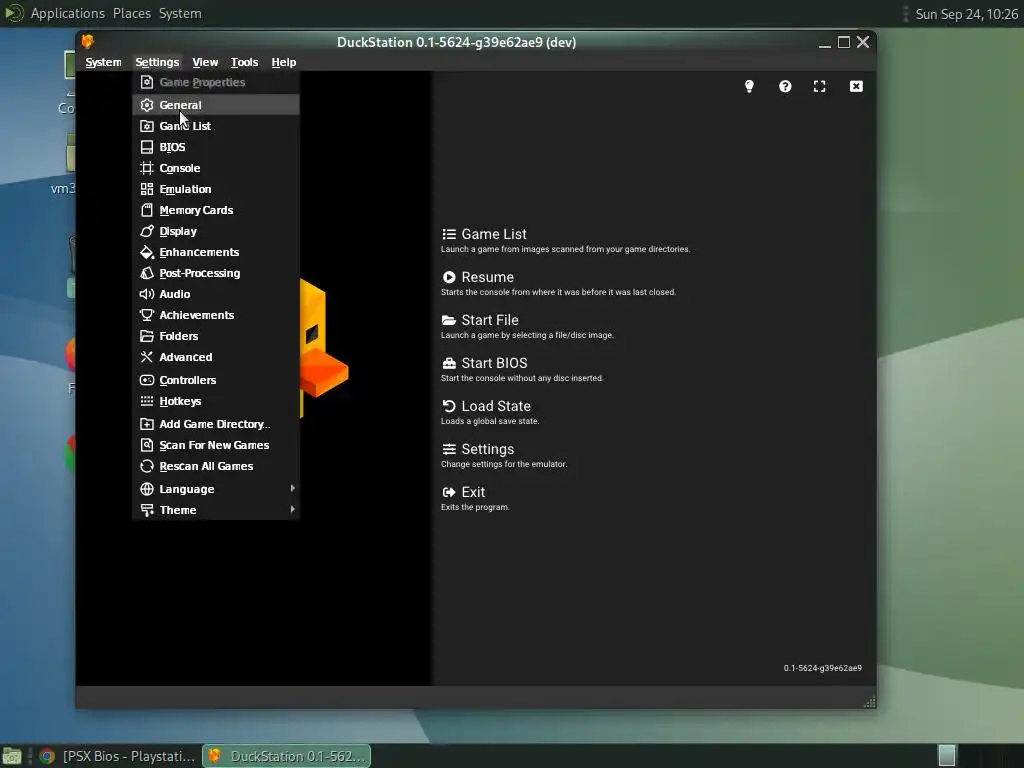Image resolution: width=1024 pixels, height=768 pixels.
Task: Click Resume to restore last session
Action: (558, 283)
